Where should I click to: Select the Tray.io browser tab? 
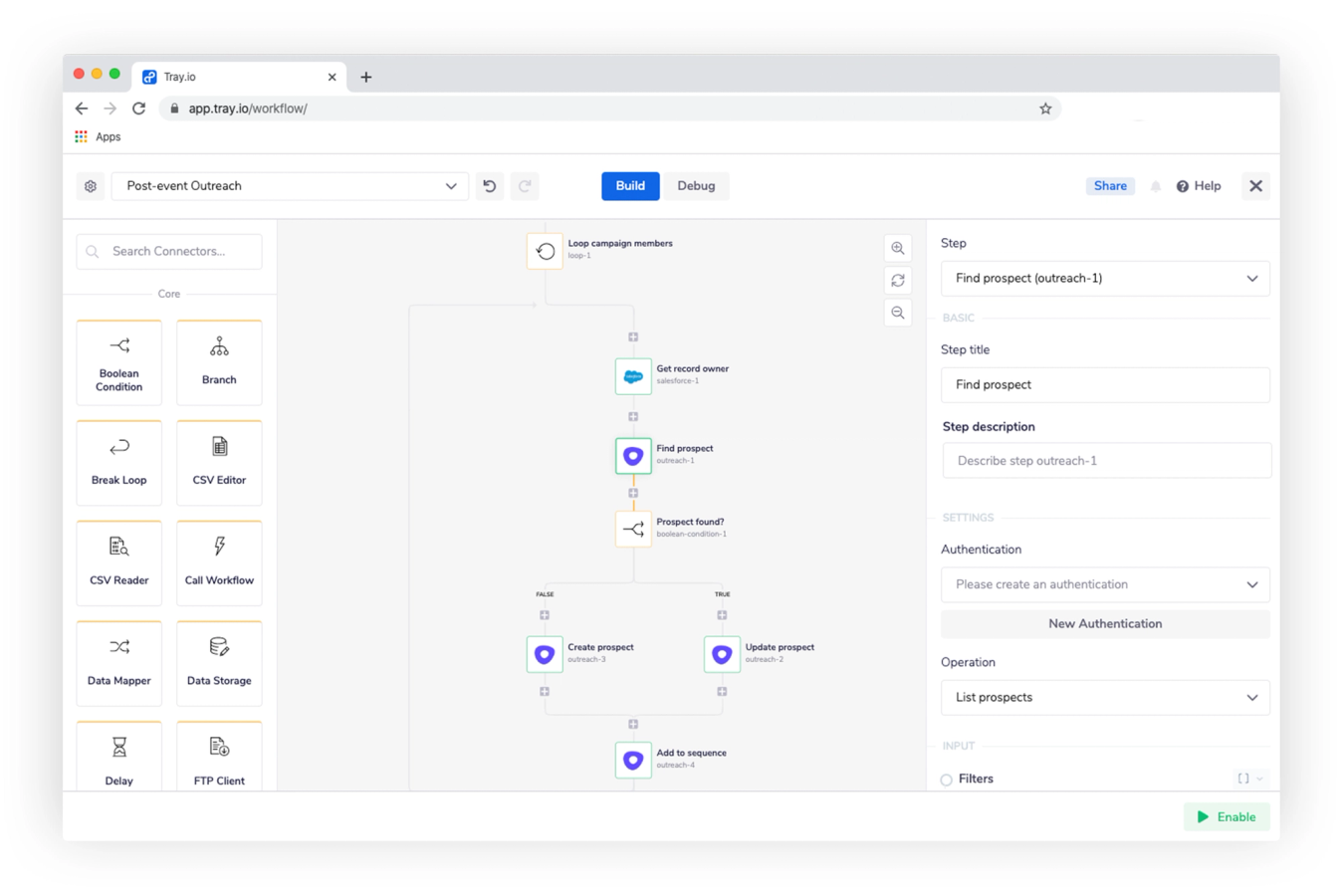tap(239, 77)
